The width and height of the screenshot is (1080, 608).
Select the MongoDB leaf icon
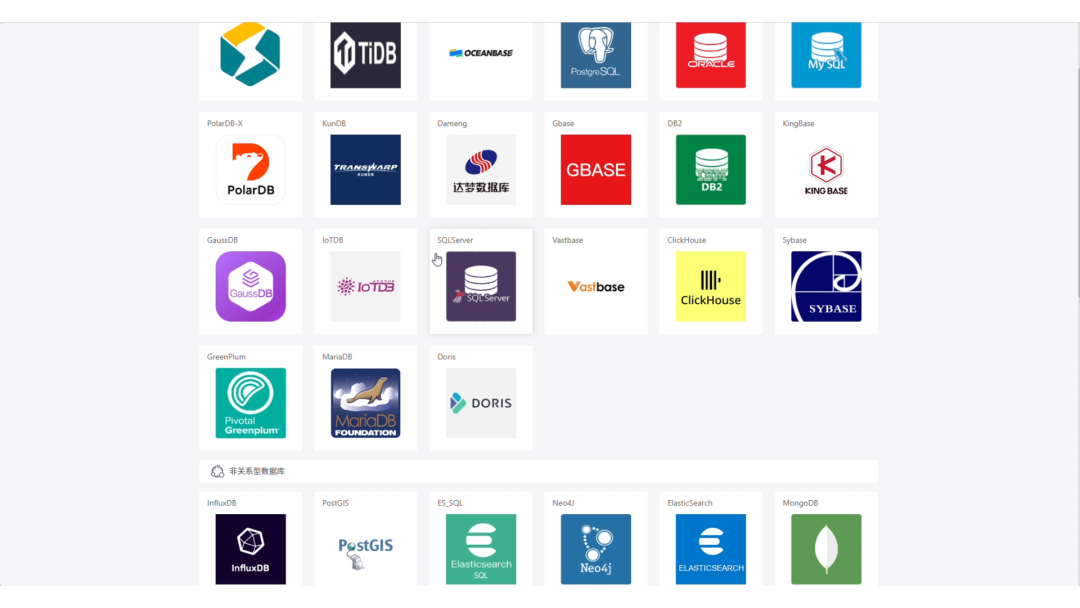[826, 549]
